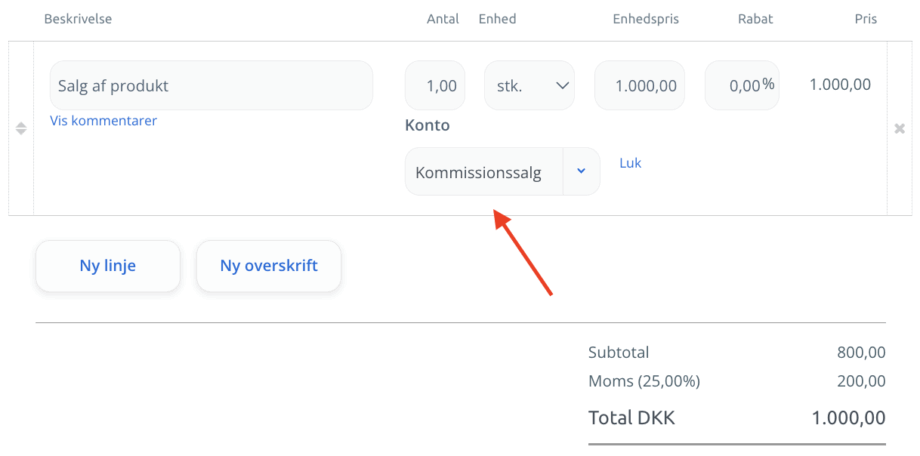Click the Konto label
Viewport: 920px width, 456px height.
click(x=427, y=126)
